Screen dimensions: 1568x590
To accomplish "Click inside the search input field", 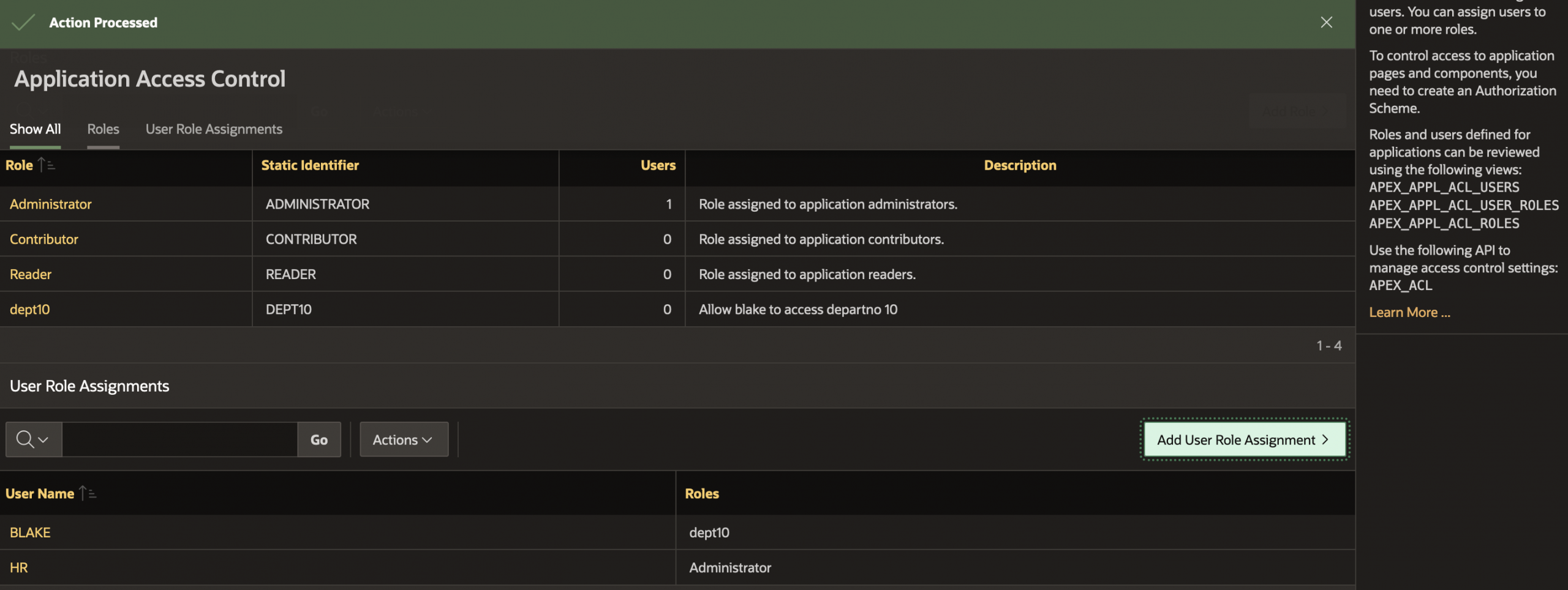I will click(x=178, y=439).
